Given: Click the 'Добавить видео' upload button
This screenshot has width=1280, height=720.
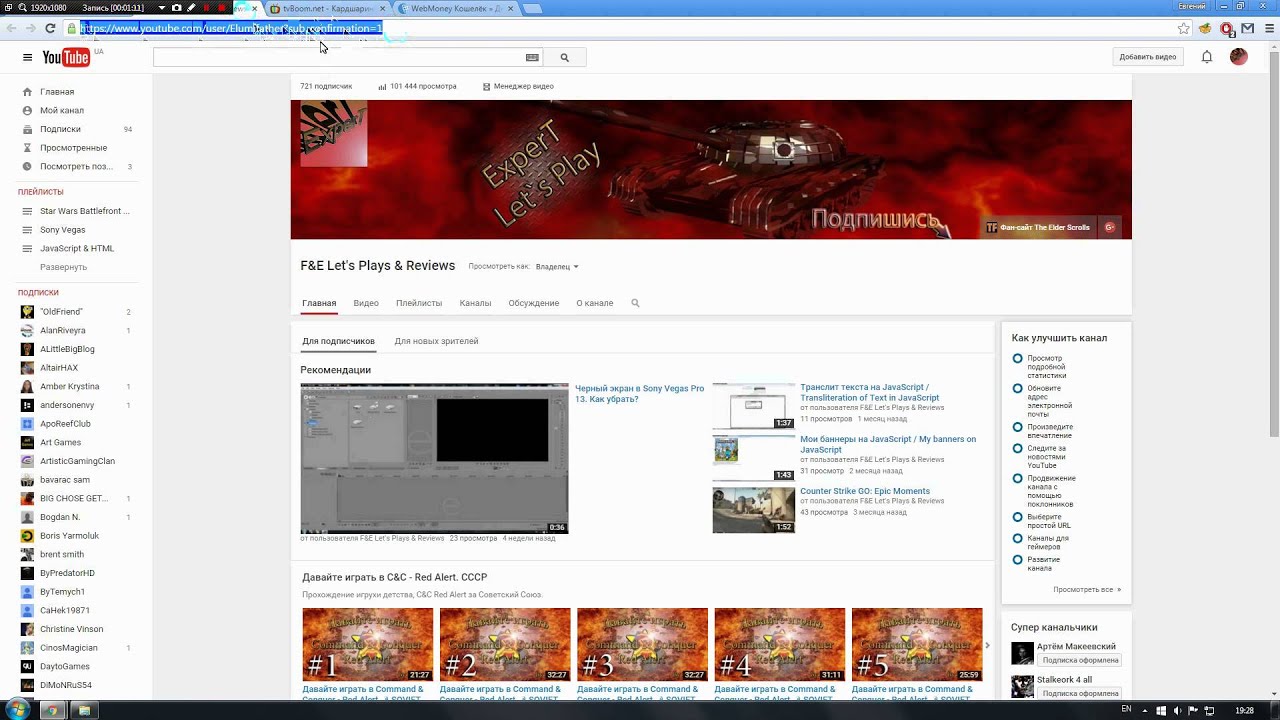Looking at the screenshot, I should point(1148,57).
